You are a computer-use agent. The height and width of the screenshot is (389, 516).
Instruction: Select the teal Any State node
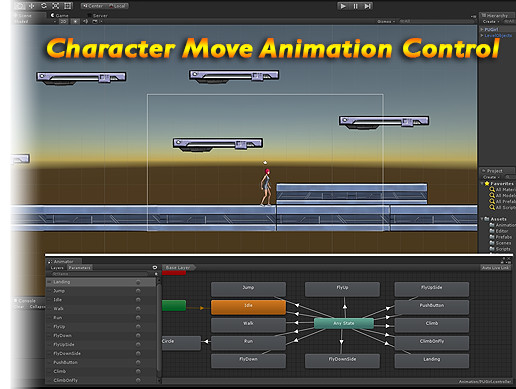click(x=344, y=323)
